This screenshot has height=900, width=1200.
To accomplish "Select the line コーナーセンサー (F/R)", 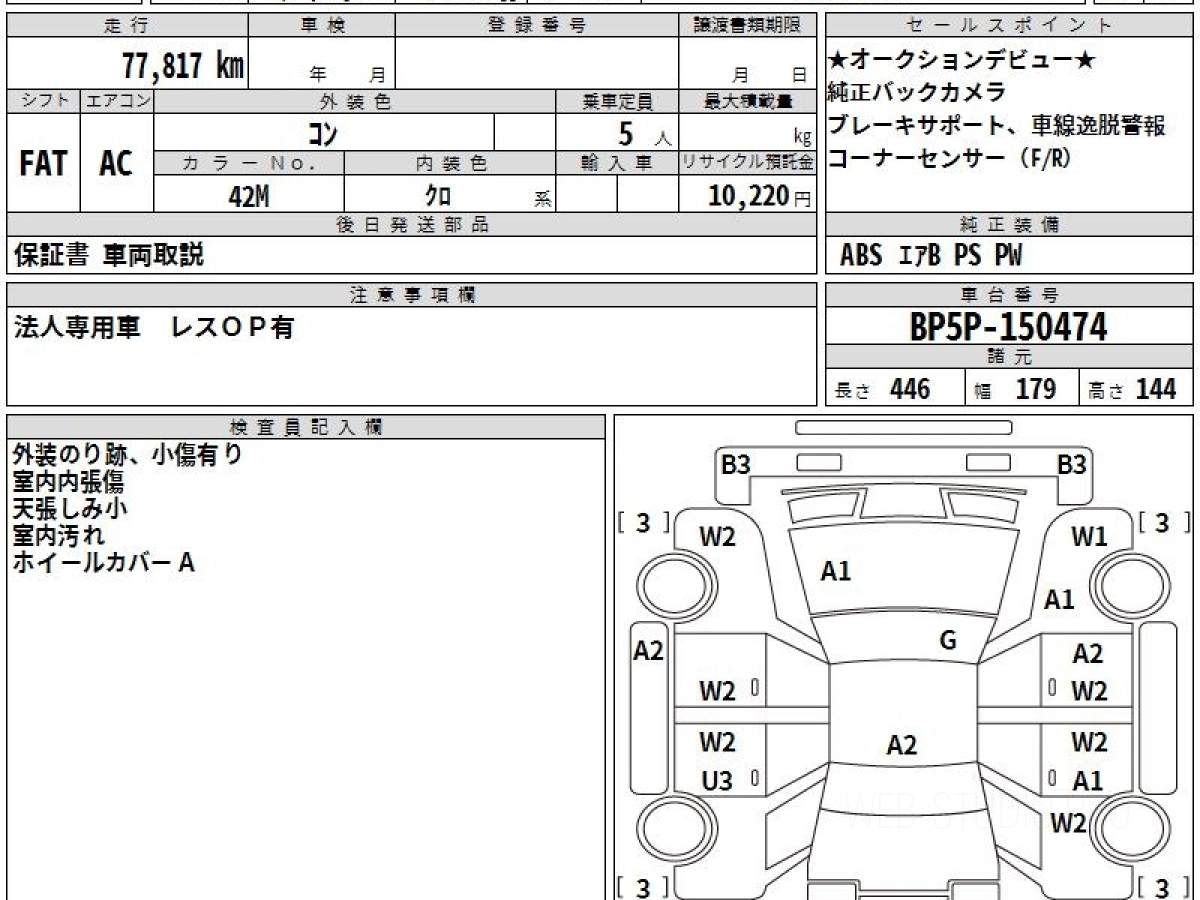I will point(949,158).
